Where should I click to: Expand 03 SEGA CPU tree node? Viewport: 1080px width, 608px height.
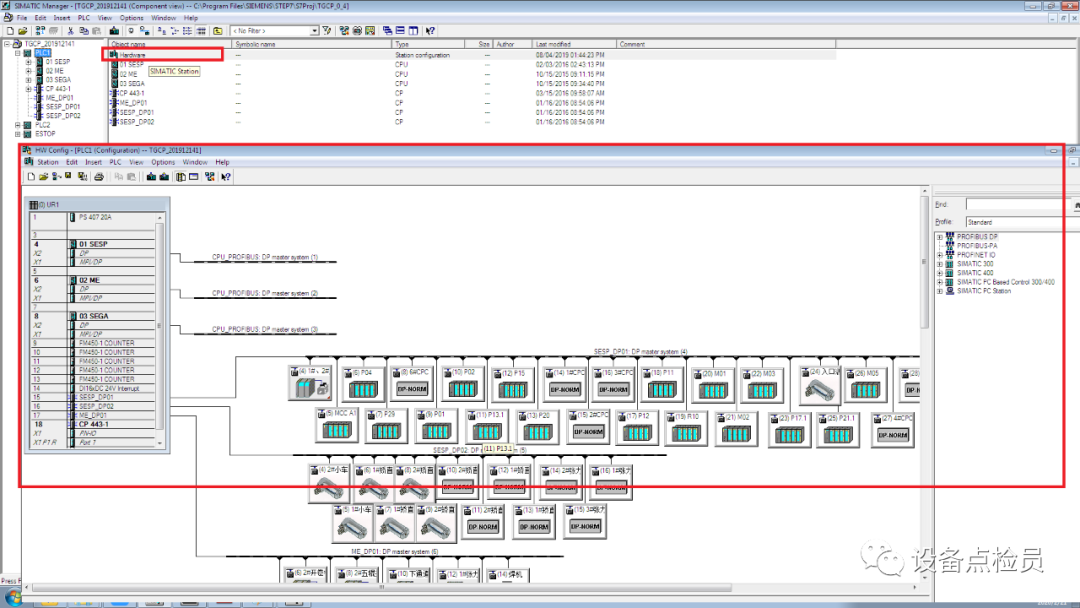pyautogui.click(x=28, y=80)
